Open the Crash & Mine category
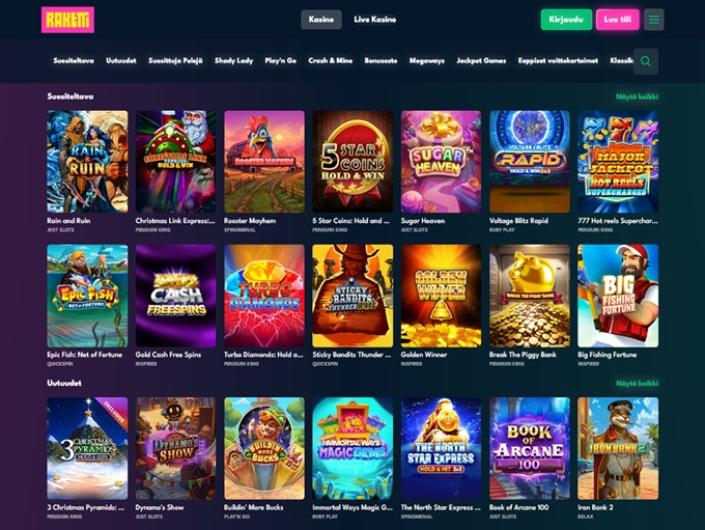Screen dimensions: 705x530 coord(330,61)
